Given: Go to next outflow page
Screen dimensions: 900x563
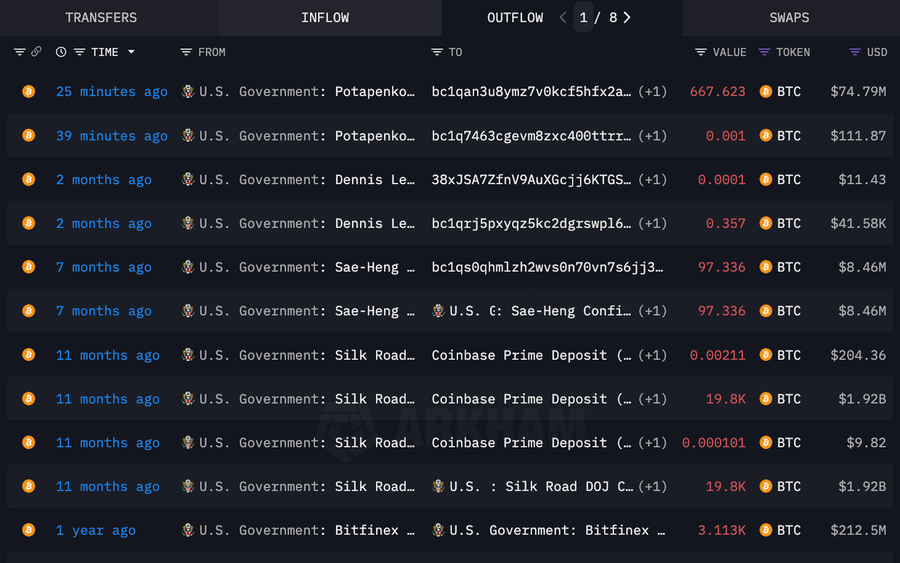Looking at the screenshot, I should click(627, 18).
